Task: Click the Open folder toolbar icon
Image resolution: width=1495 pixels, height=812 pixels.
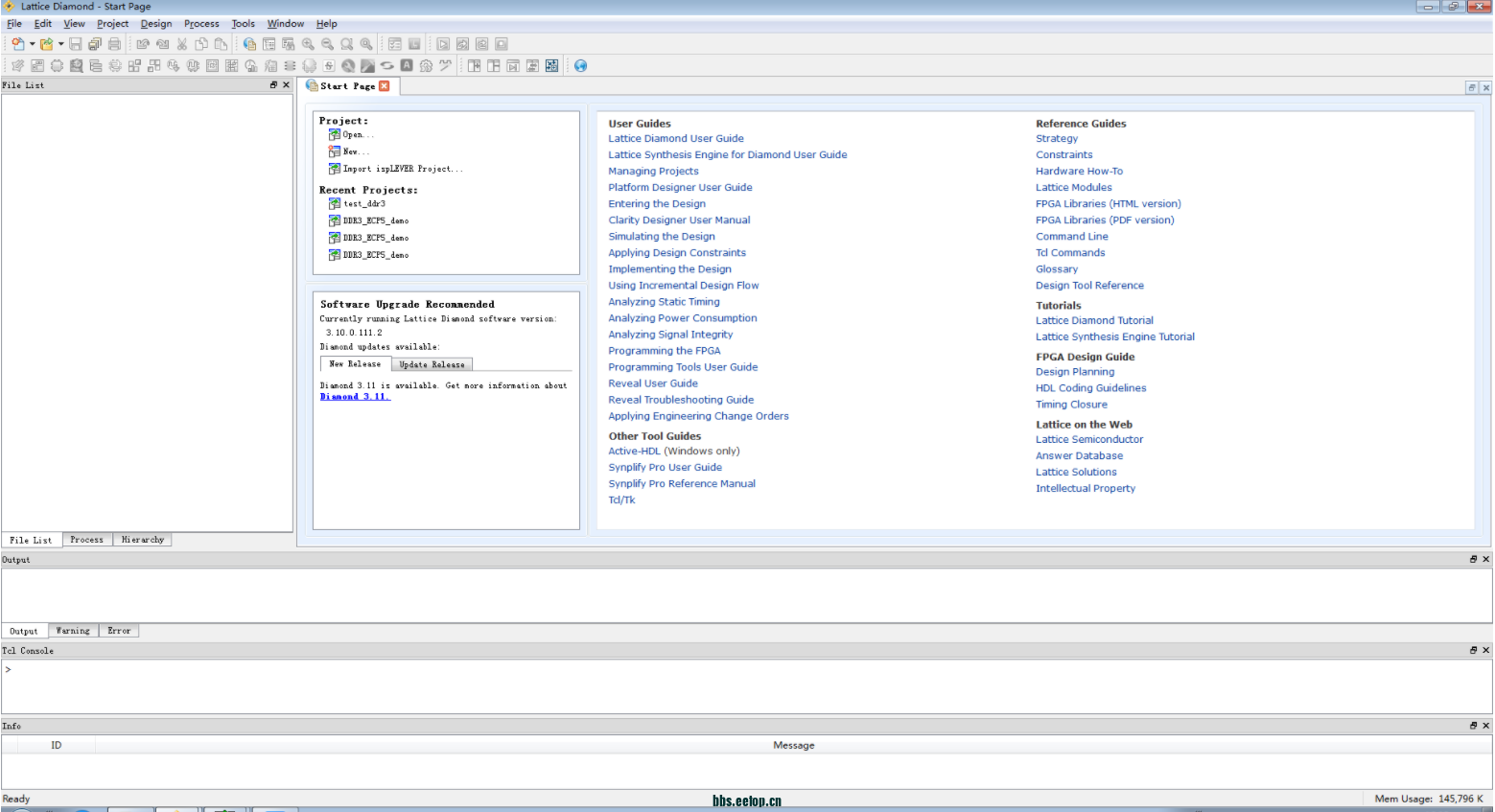Action: click(46, 44)
